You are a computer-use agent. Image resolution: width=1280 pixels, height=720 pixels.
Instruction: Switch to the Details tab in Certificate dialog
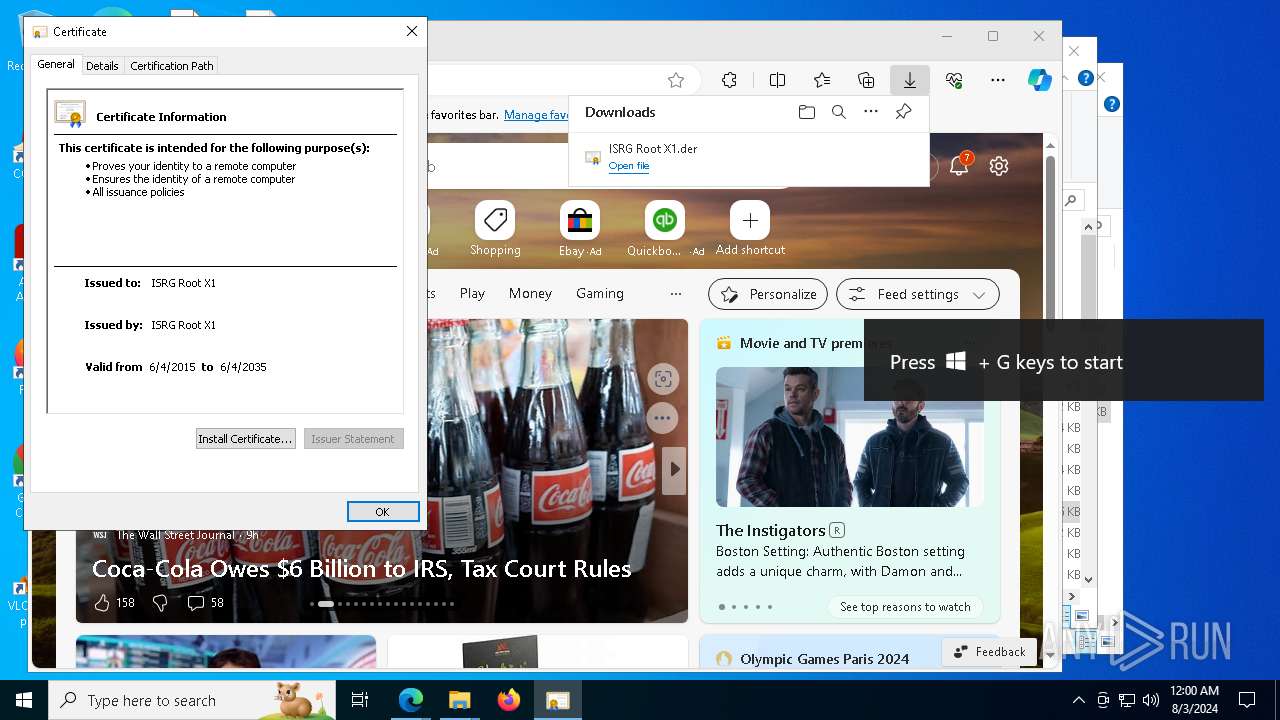coord(102,65)
